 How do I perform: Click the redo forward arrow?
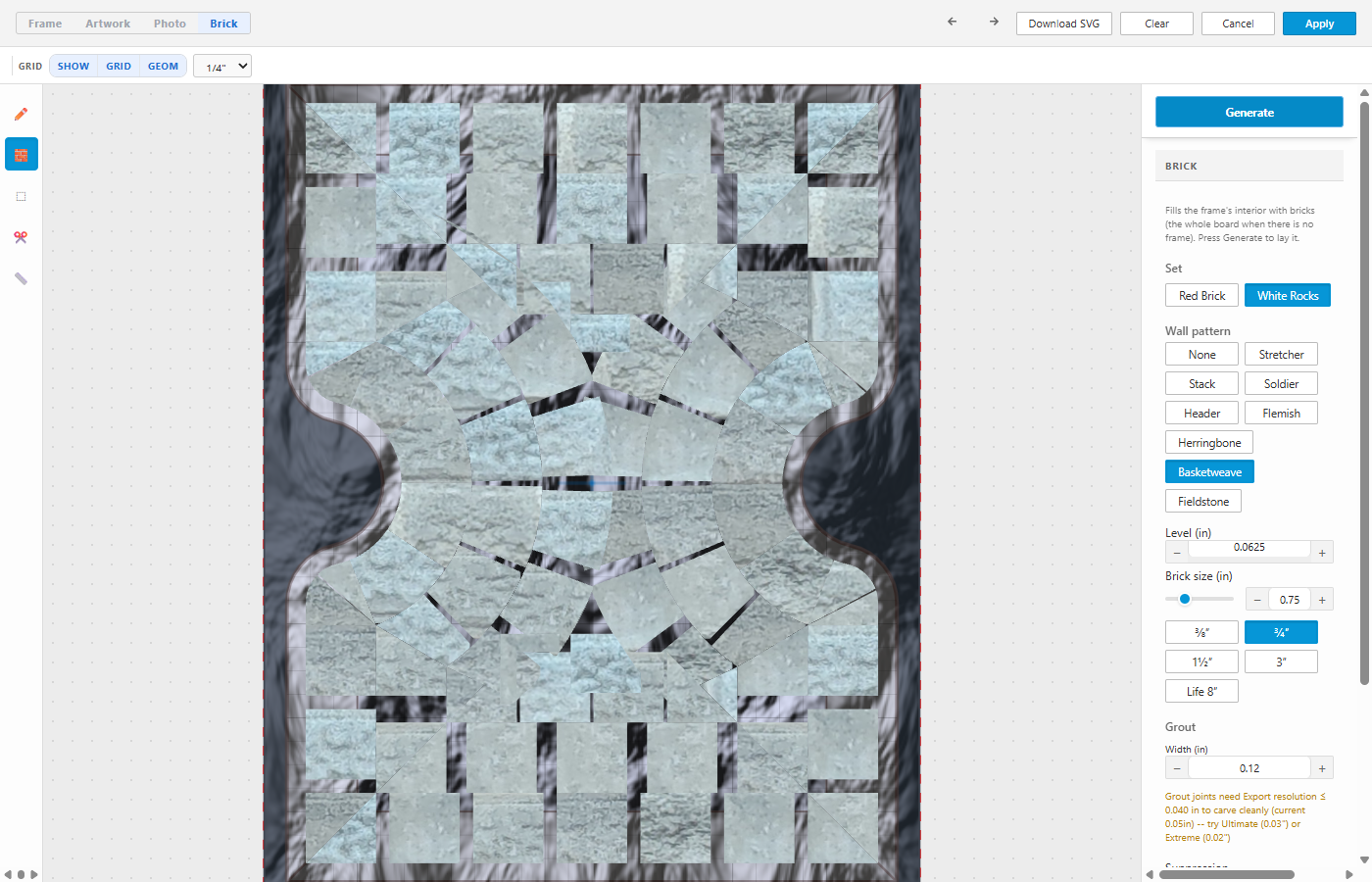994,22
